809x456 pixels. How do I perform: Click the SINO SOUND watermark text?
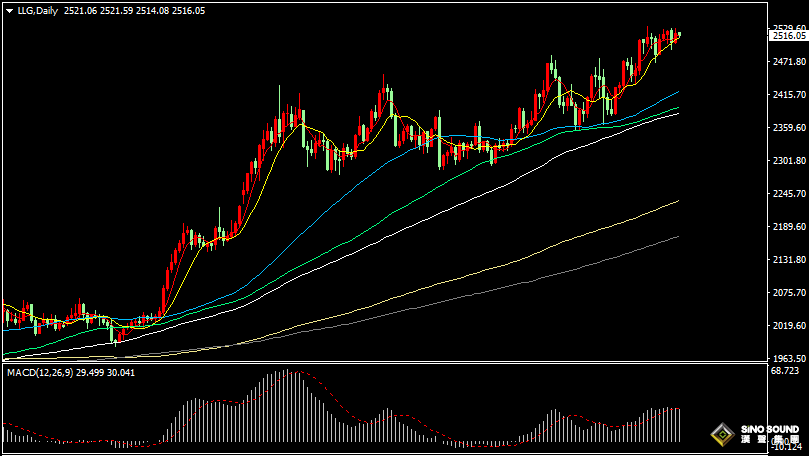tap(769, 430)
